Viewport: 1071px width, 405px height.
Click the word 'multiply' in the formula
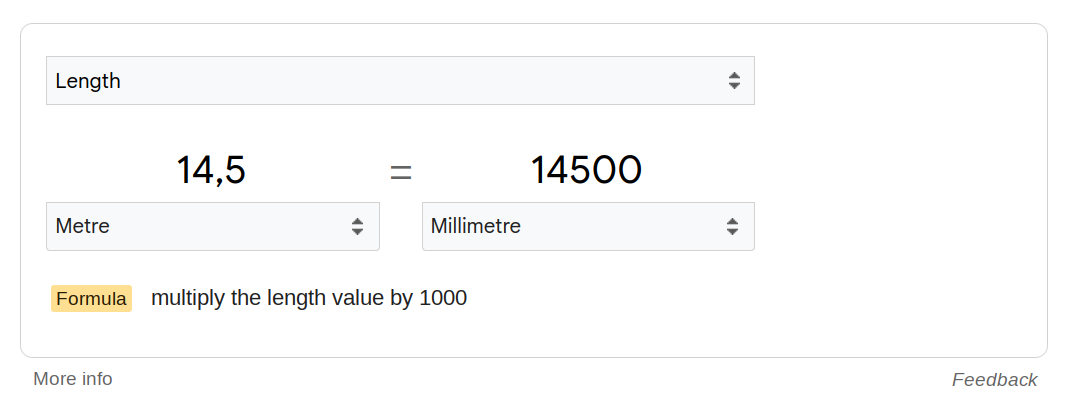pos(188,298)
